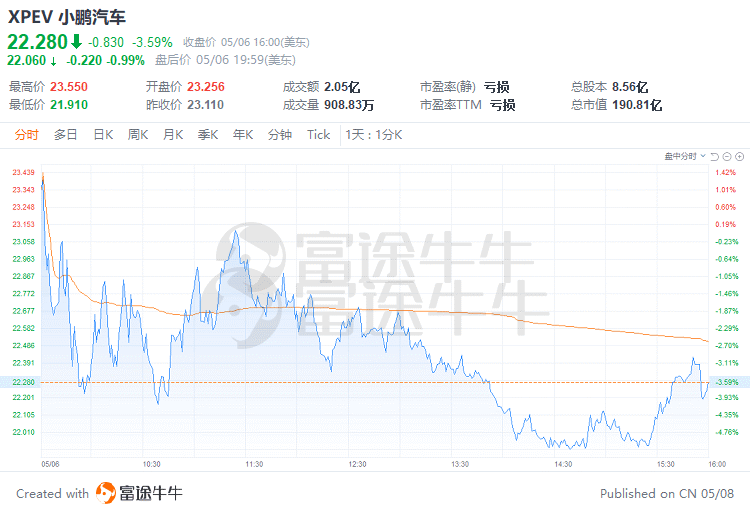Click the 总市值 value 190.81亿
750x514 pixels.
637,105
